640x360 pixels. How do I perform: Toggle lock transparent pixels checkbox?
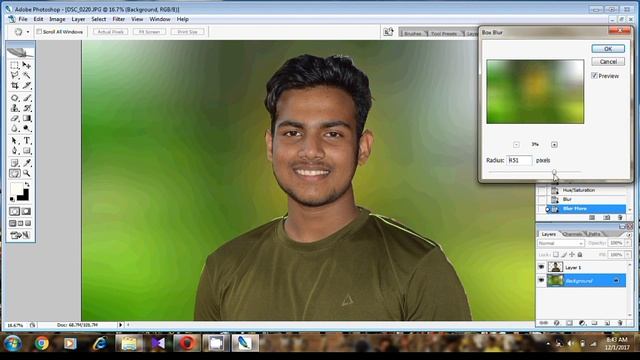(556, 255)
